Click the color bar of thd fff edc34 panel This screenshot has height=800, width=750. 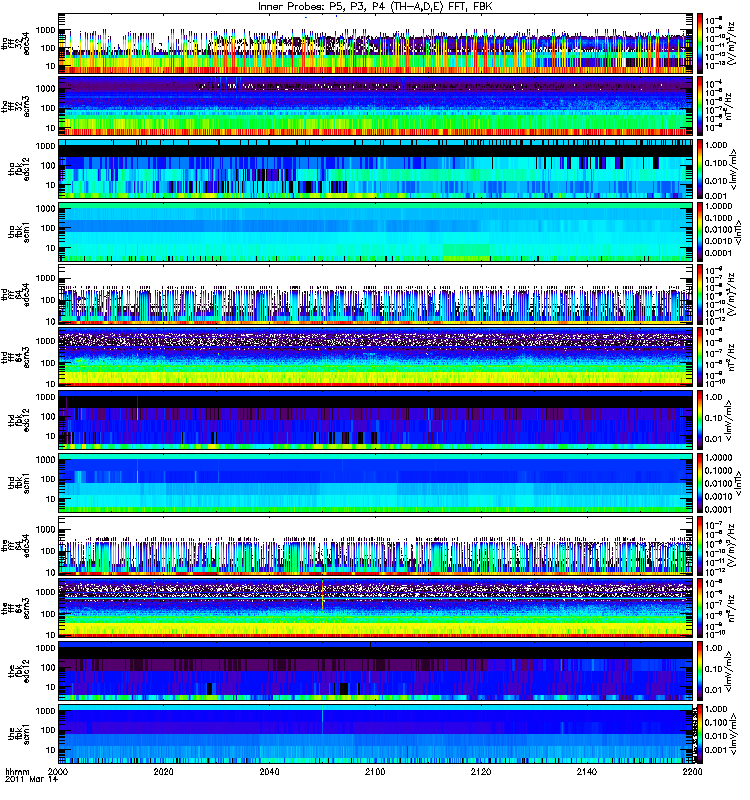700,294
